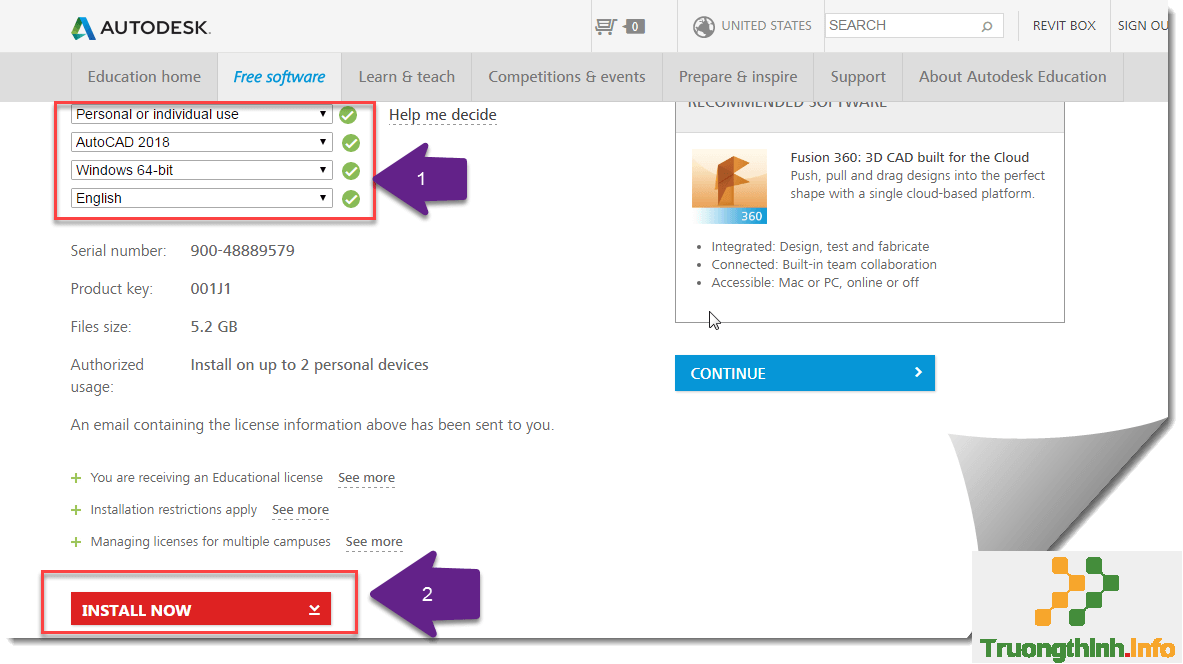This screenshot has height=664, width=1183.
Task: Open the Learn & teach tab
Action: 407,77
